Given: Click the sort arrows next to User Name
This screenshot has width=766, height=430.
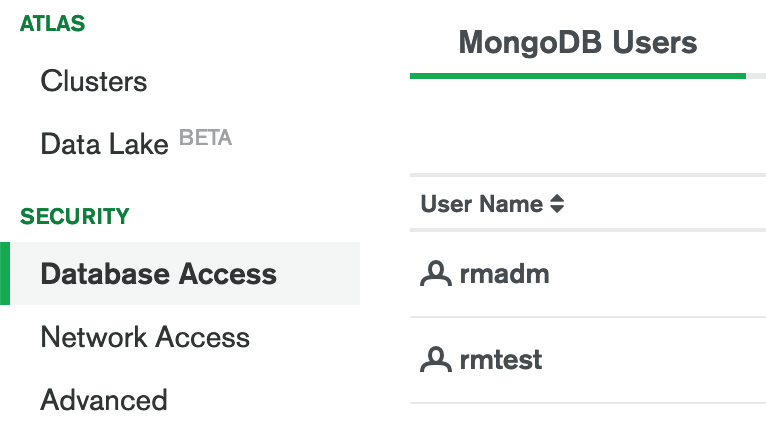Looking at the screenshot, I should pyautogui.click(x=557, y=204).
